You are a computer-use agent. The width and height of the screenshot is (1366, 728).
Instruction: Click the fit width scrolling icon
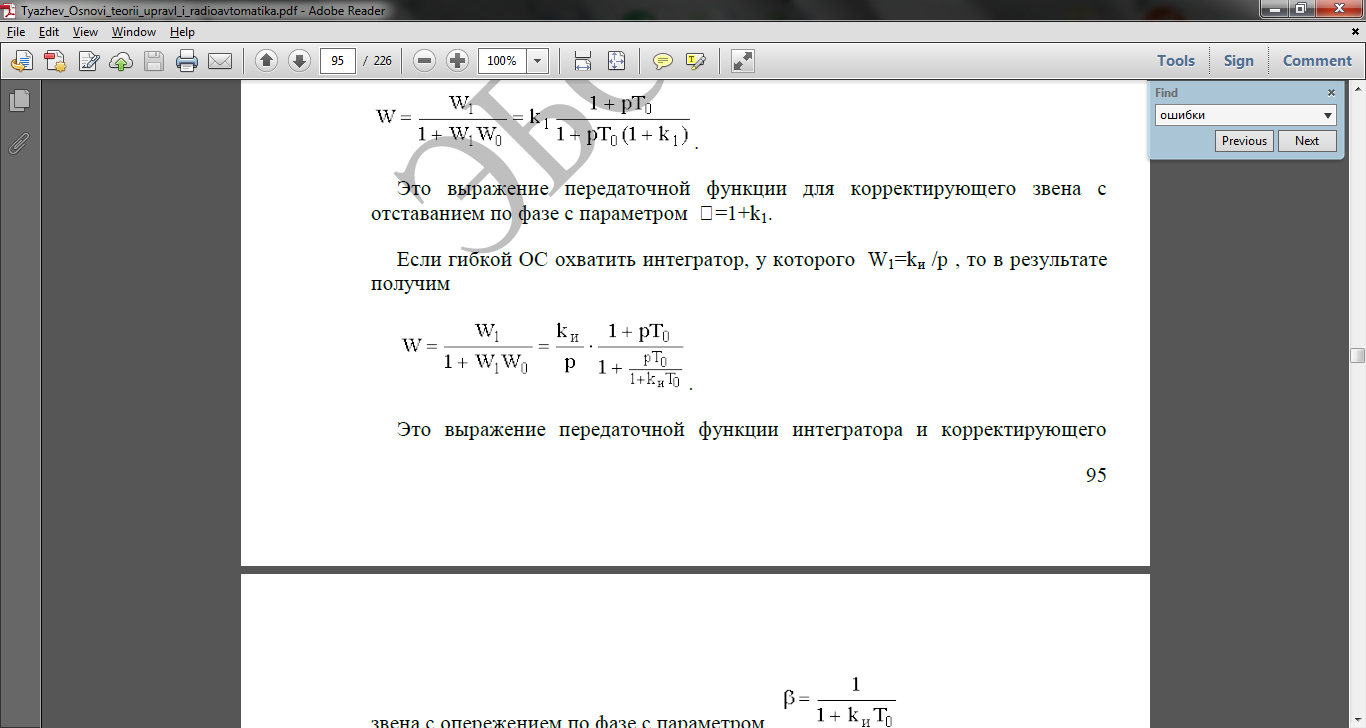(583, 61)
